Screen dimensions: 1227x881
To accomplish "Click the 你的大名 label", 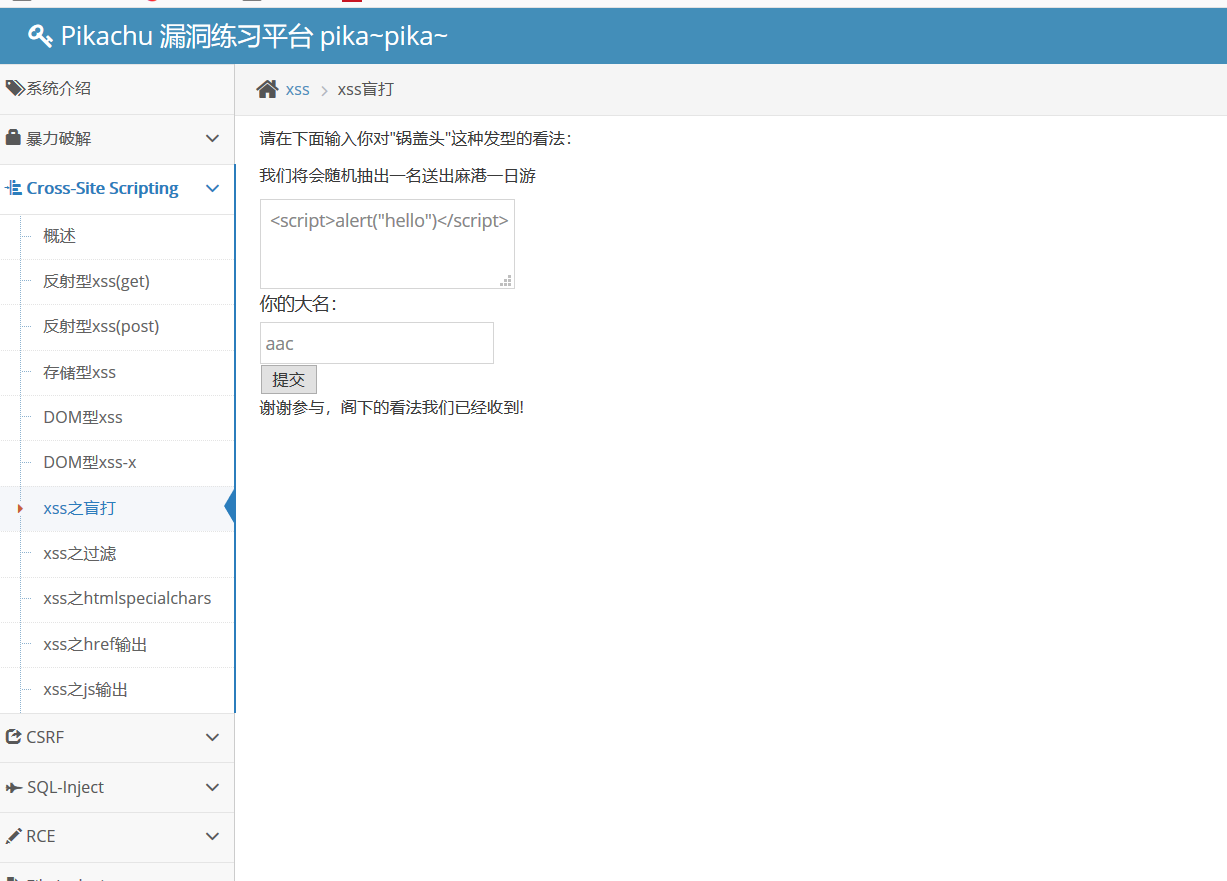I will coord(298,304).
